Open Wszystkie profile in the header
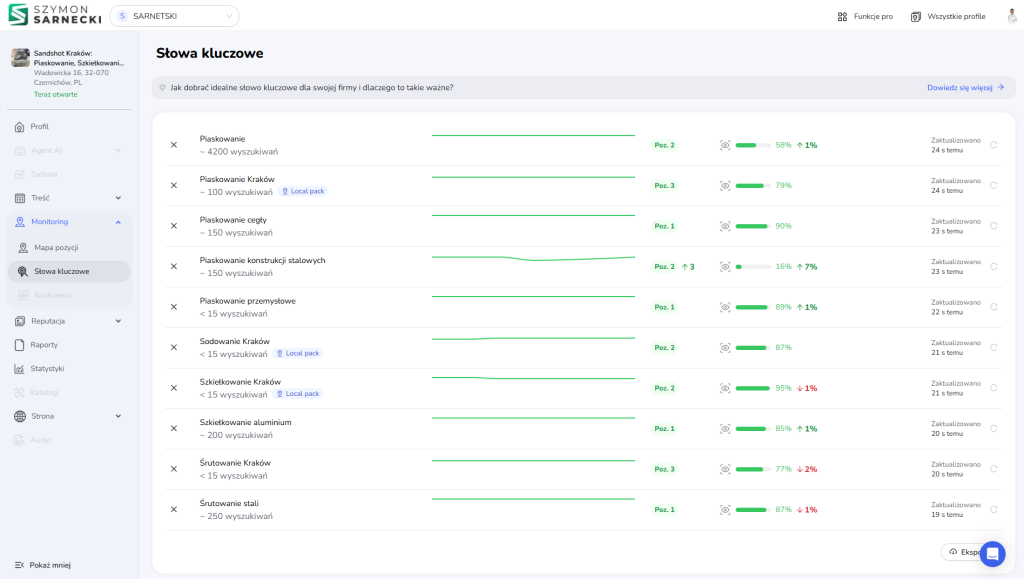The image size is (1024, 579). click(x=948, y=16)
